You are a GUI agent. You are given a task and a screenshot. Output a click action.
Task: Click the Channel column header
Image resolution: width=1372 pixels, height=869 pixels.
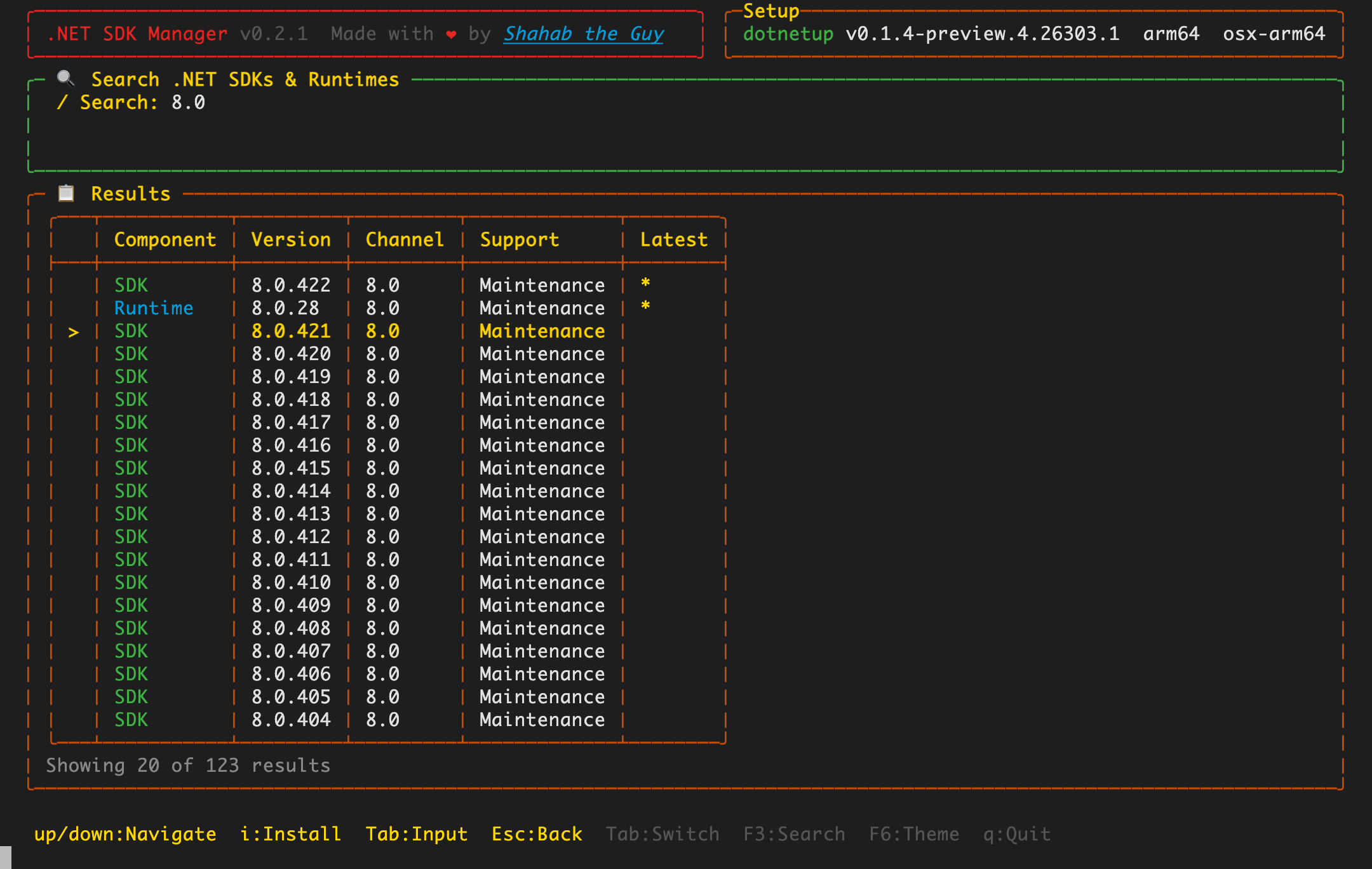(405, 239)
